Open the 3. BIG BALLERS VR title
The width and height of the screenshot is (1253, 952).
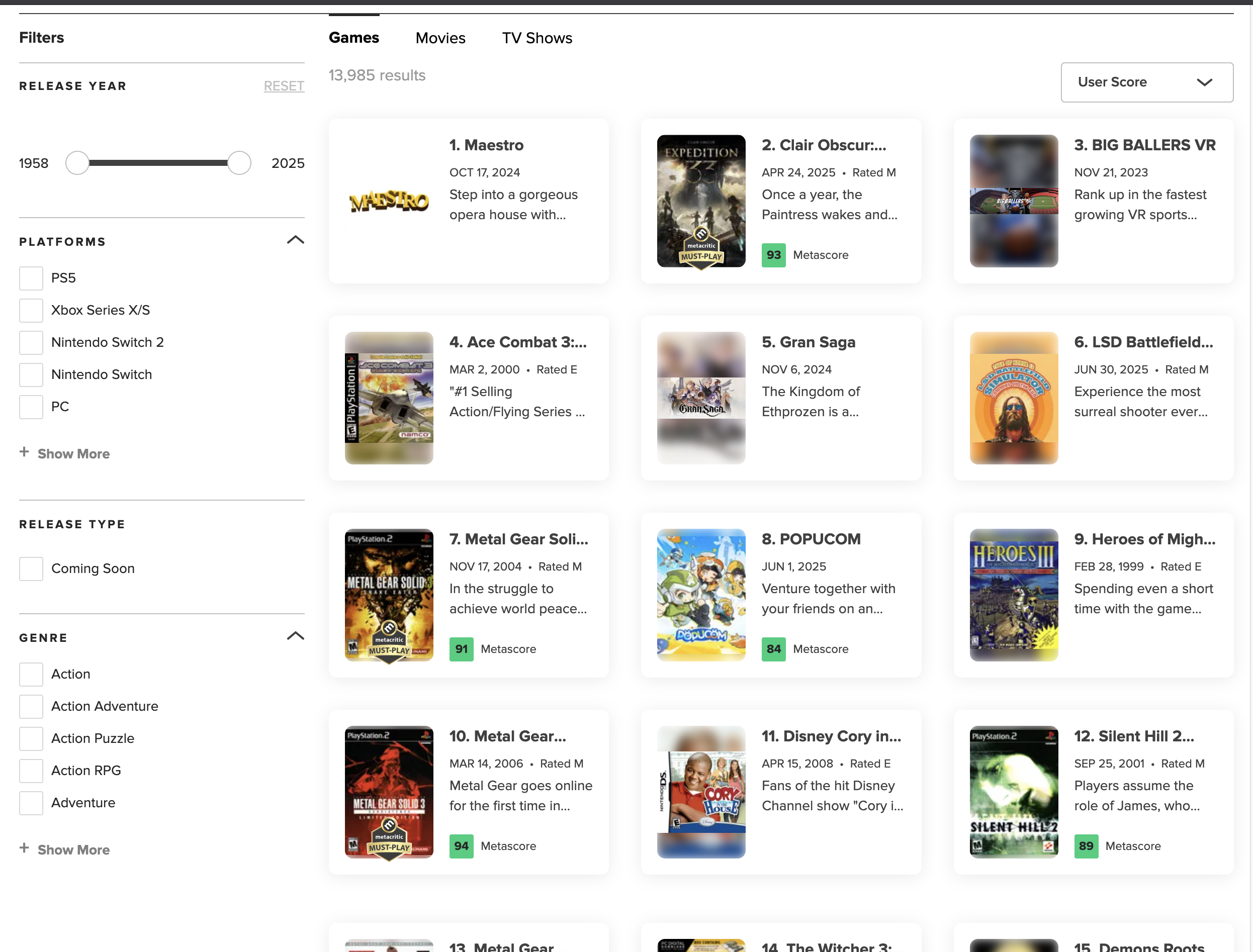1145,145
